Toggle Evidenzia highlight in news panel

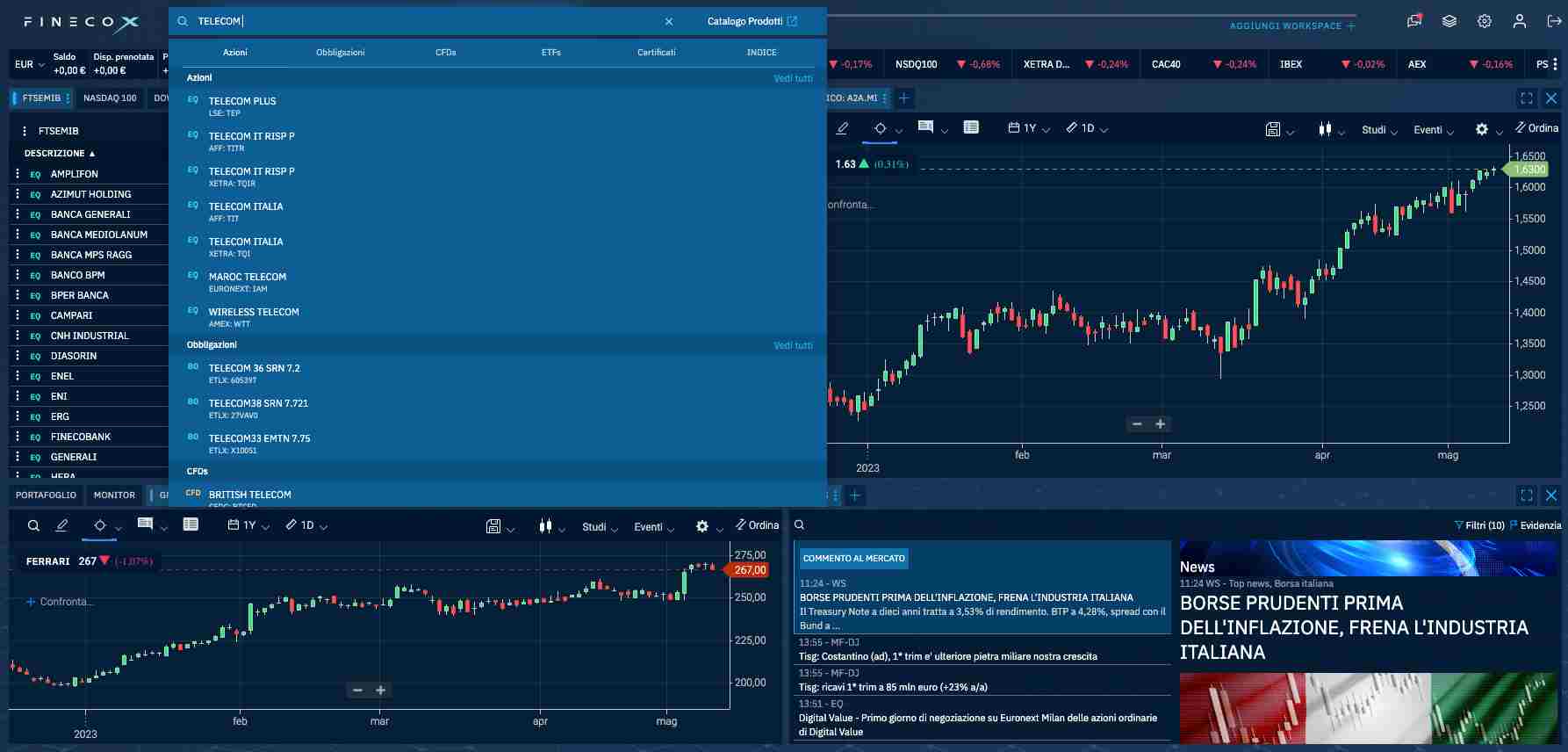(1535, 525)
